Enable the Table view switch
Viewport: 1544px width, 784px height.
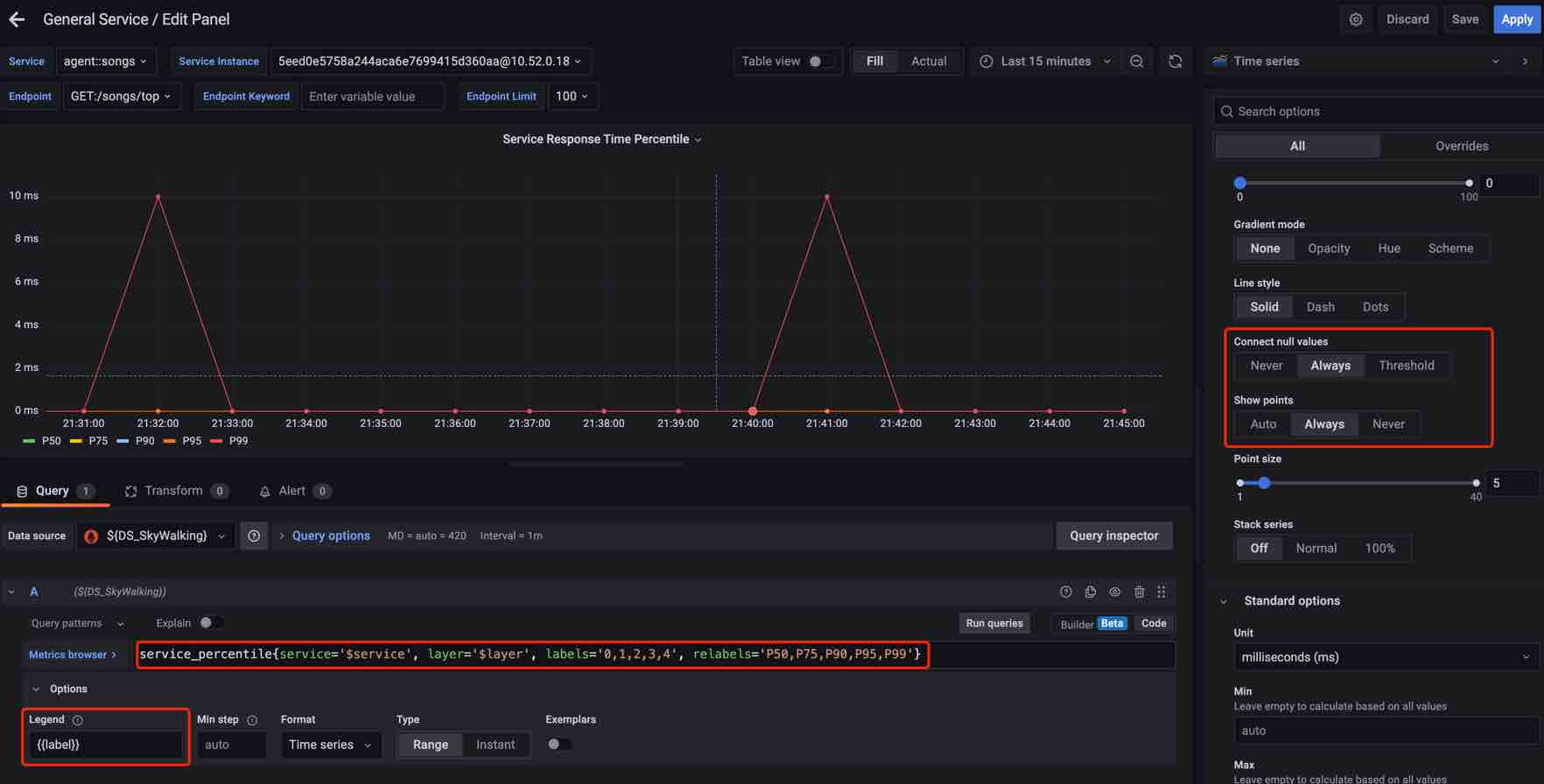click(x=820, y=61)
